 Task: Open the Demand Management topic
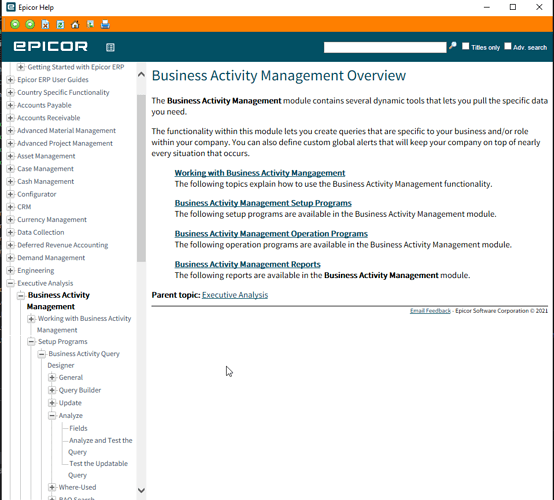(x=51, y=258)
